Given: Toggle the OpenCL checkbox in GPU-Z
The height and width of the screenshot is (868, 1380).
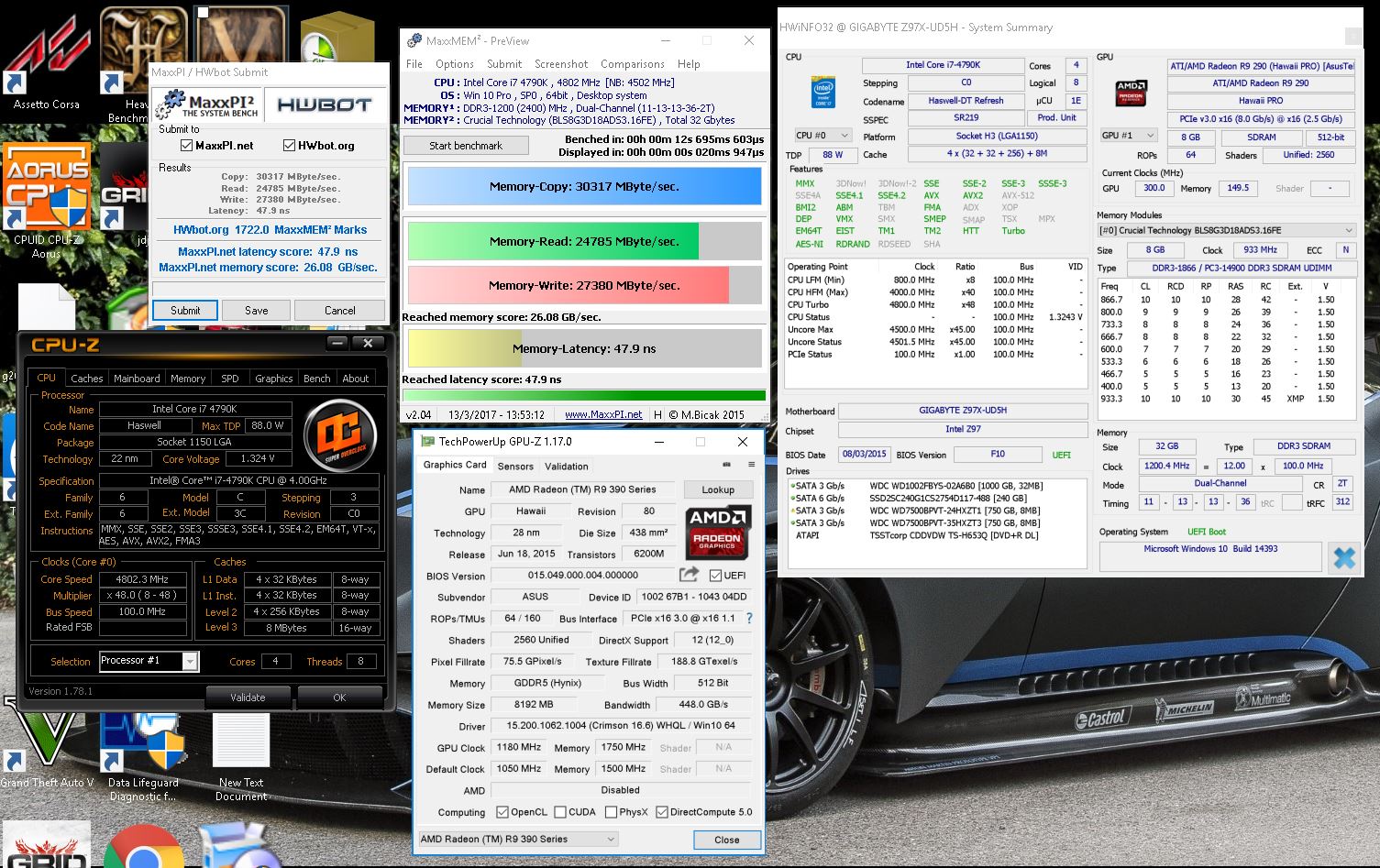Looking at the screenshot, I should click(502, 812).
